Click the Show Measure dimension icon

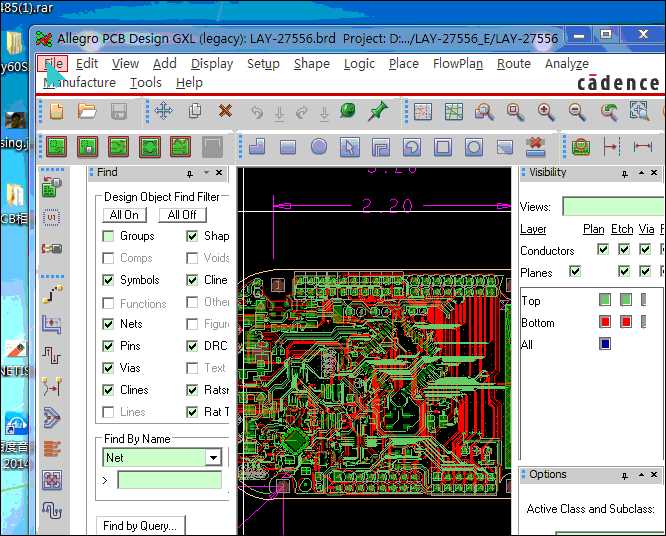click(643, 147)
